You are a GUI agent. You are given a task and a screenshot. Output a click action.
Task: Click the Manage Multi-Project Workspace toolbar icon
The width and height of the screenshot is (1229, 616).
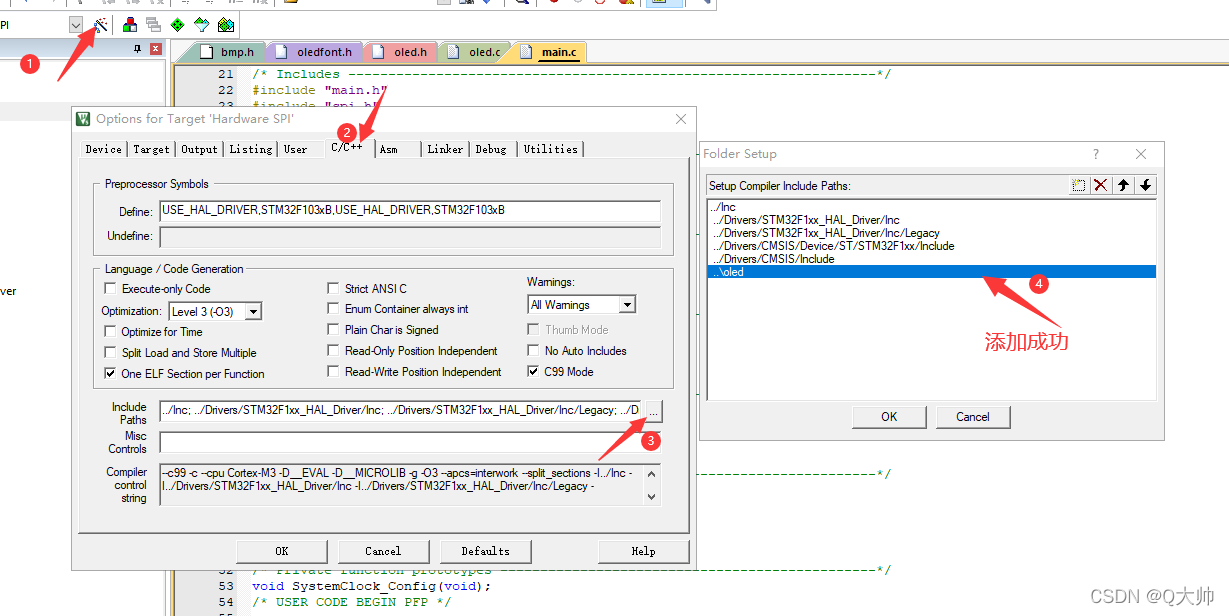pos(153,24)
